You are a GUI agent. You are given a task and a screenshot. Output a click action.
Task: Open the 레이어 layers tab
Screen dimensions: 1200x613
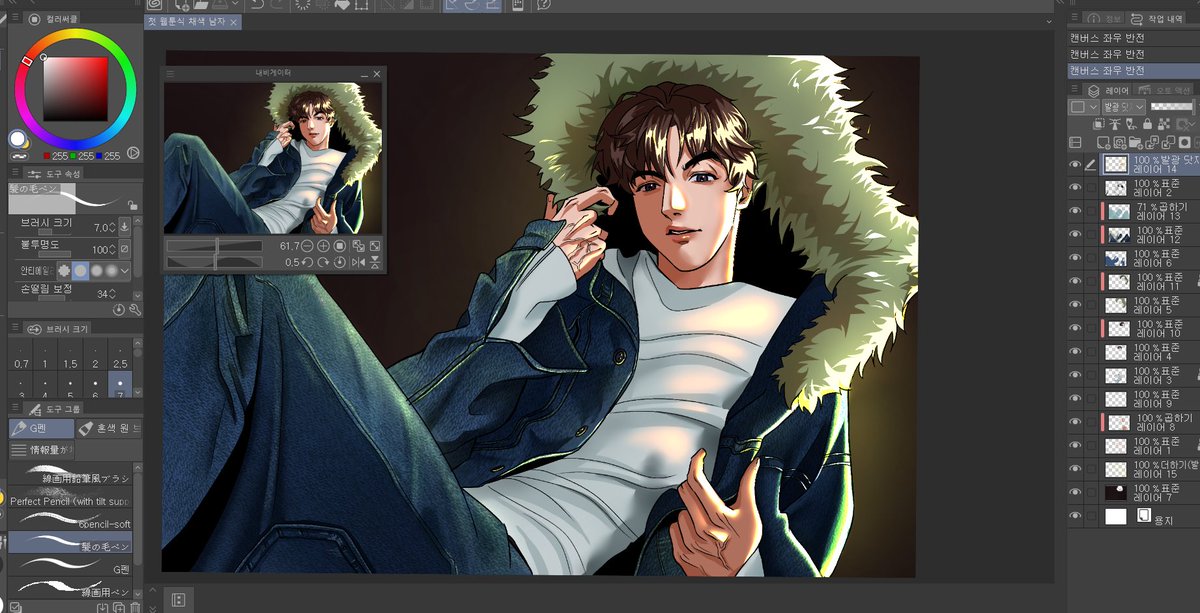pos(1107,90)
